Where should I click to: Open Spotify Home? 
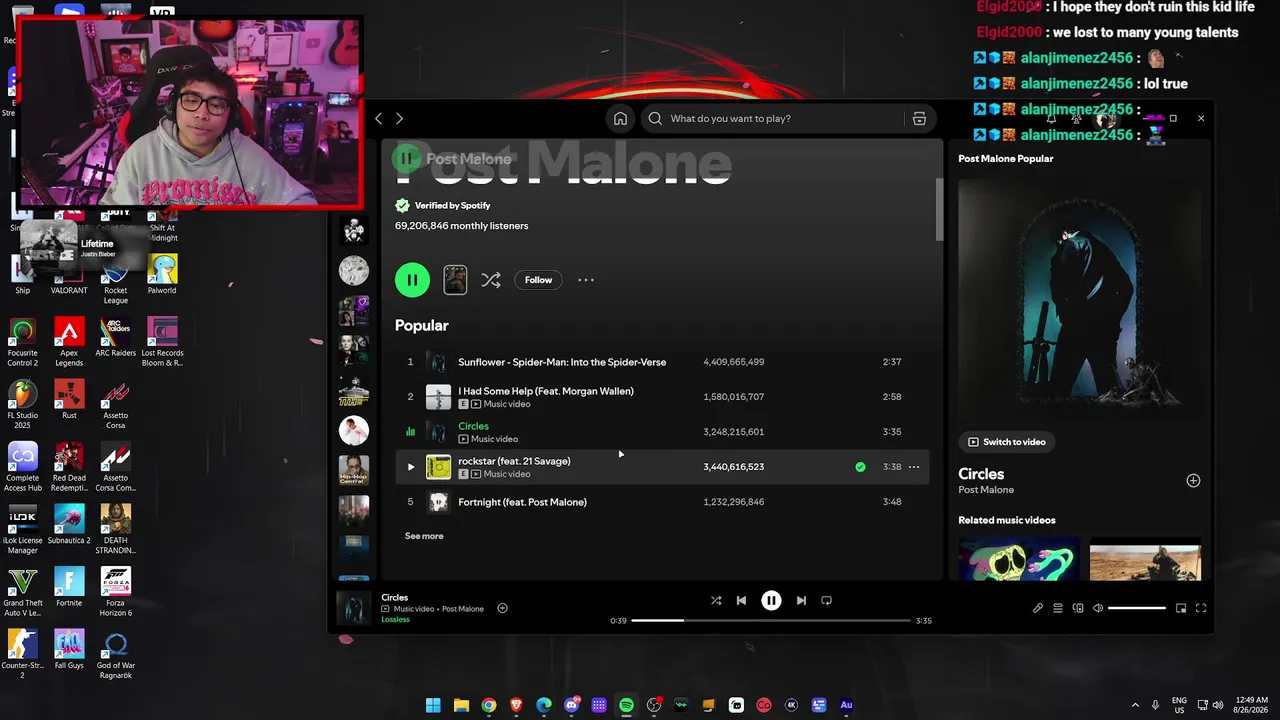coord(620,118)
